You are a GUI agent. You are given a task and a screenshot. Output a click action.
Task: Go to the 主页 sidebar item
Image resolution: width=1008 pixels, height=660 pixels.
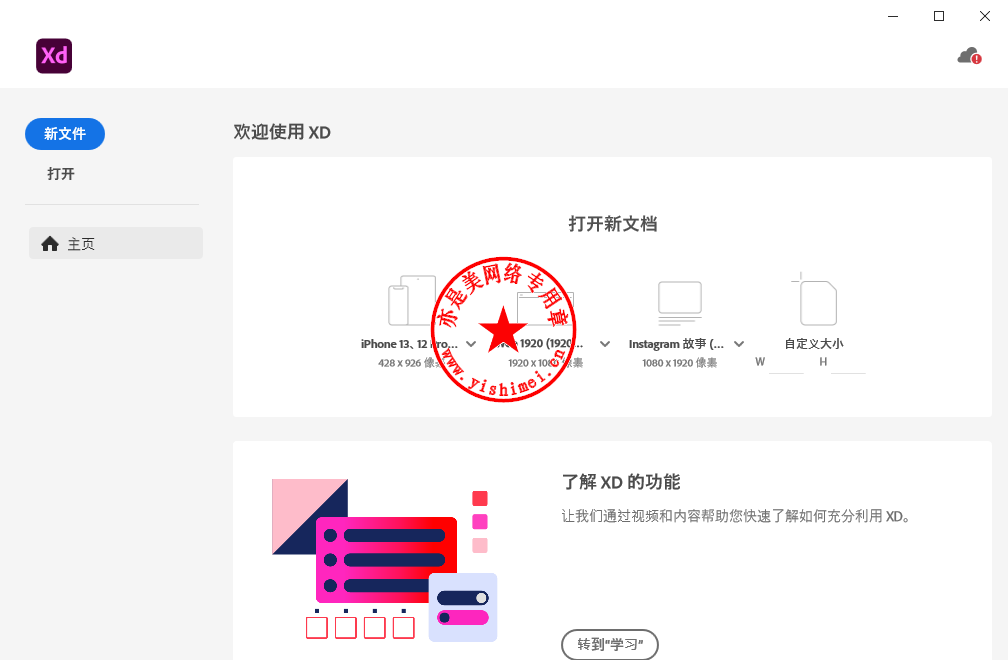(x=116, y=243)
